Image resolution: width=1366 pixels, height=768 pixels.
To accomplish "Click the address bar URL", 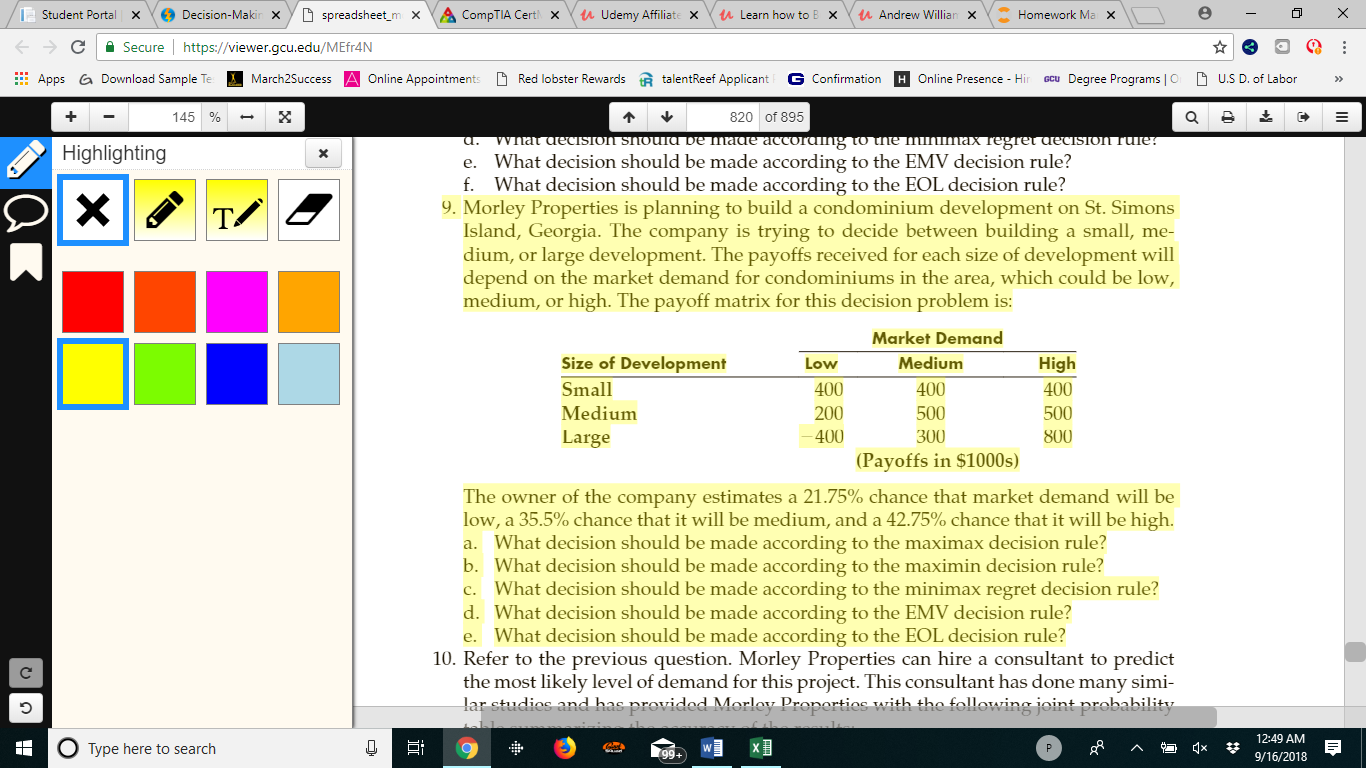I will [280, 47].
